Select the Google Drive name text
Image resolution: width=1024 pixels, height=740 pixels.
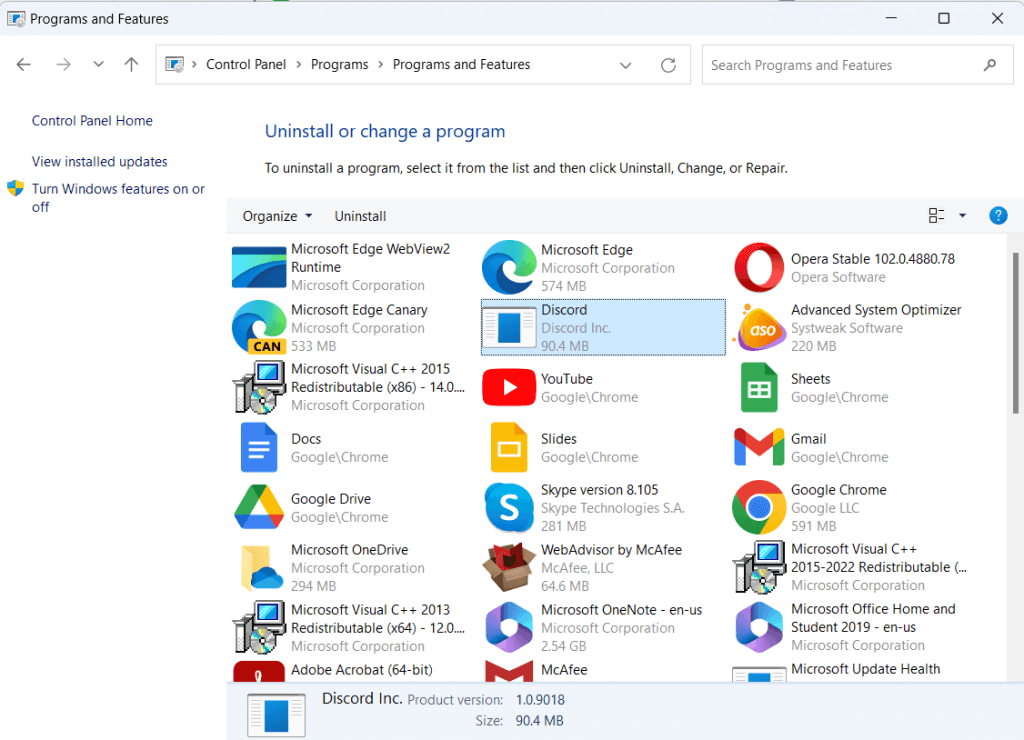tap(330, 498)
